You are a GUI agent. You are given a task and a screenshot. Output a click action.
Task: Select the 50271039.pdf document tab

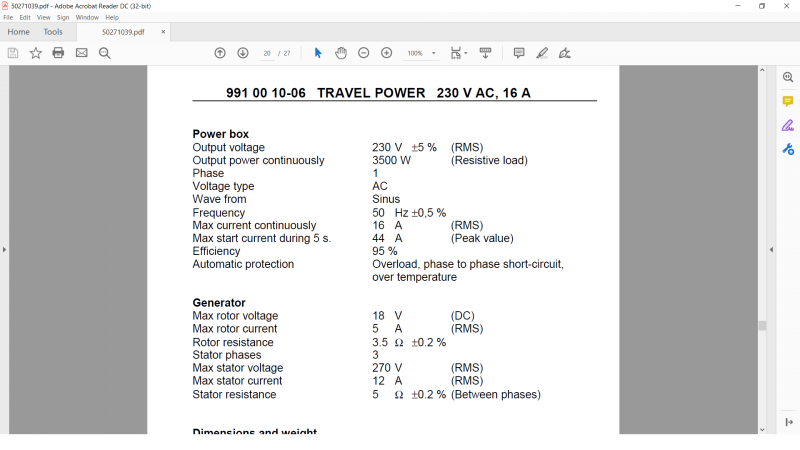123,32
